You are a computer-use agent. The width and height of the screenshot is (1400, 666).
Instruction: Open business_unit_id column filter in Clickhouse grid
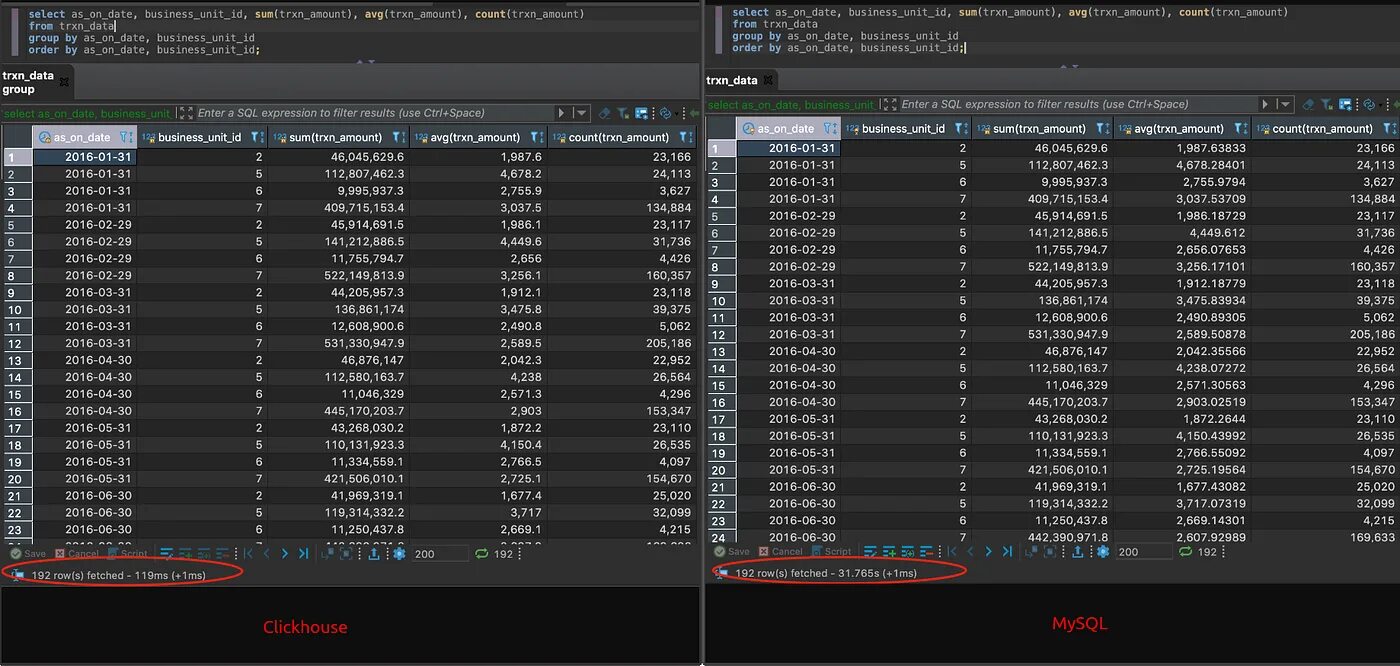[x=256, y=137]
